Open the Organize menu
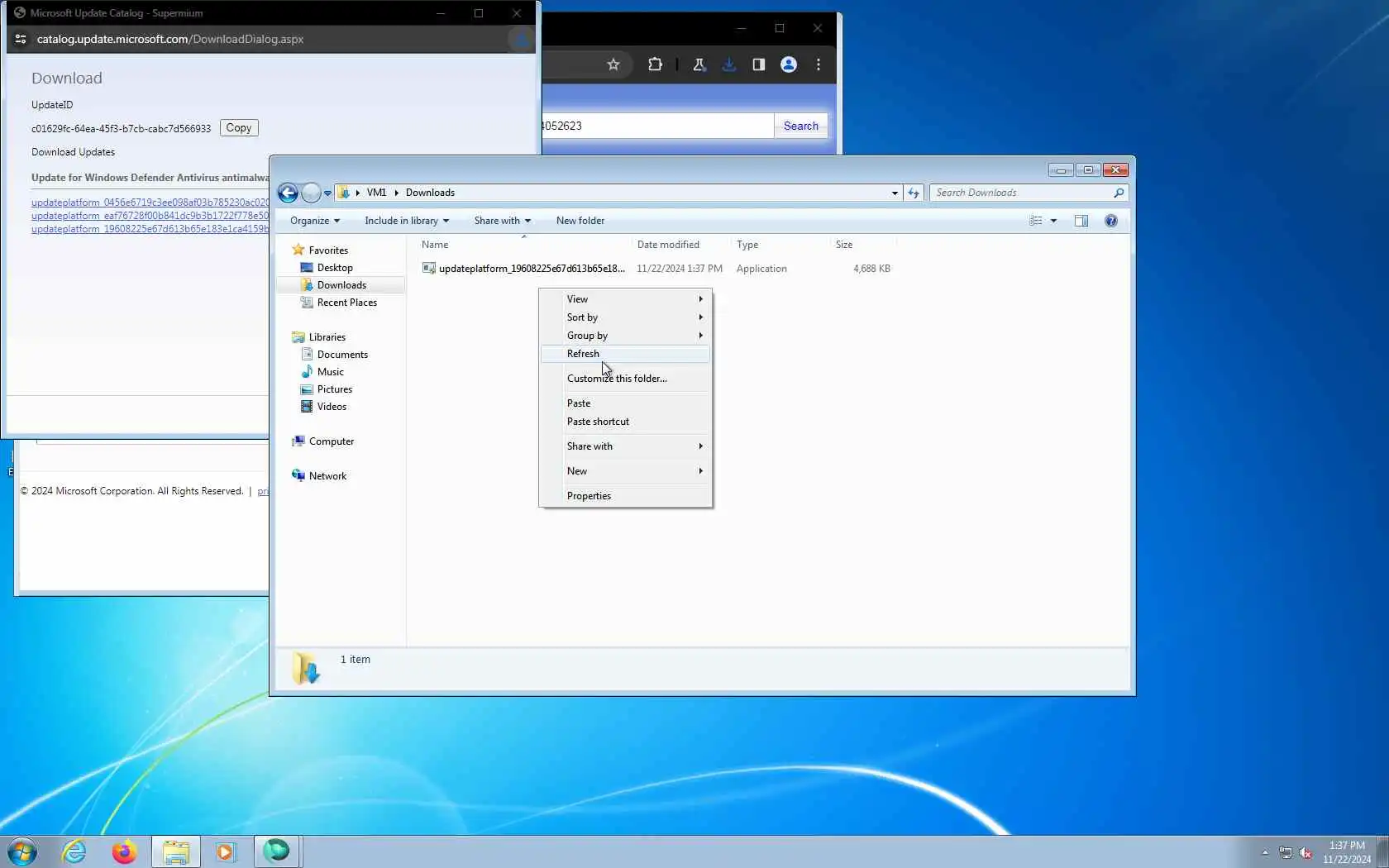This screenshot has width=1389, height=868. pos(315,221)
